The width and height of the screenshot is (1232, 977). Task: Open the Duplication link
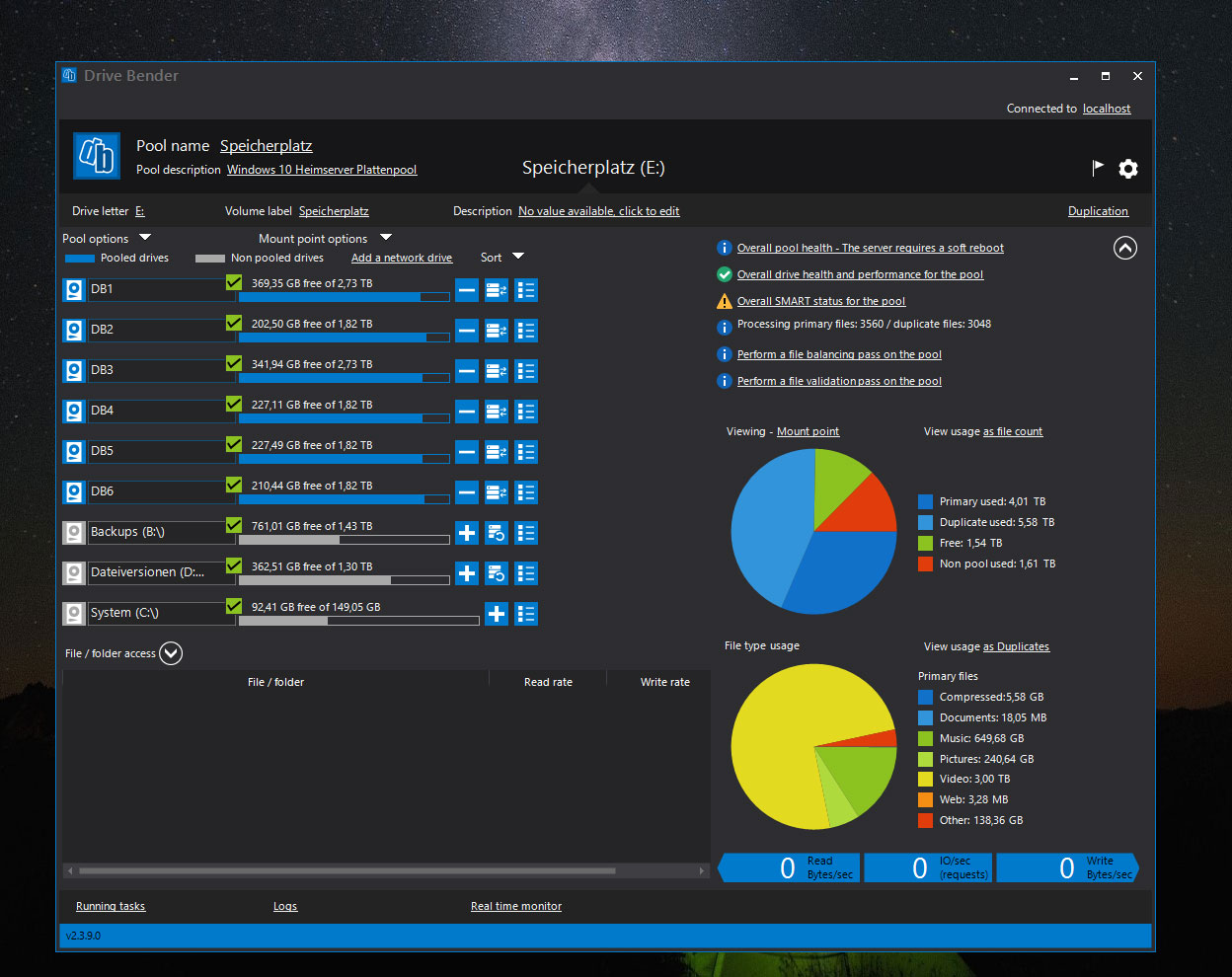pos(1098,211)
